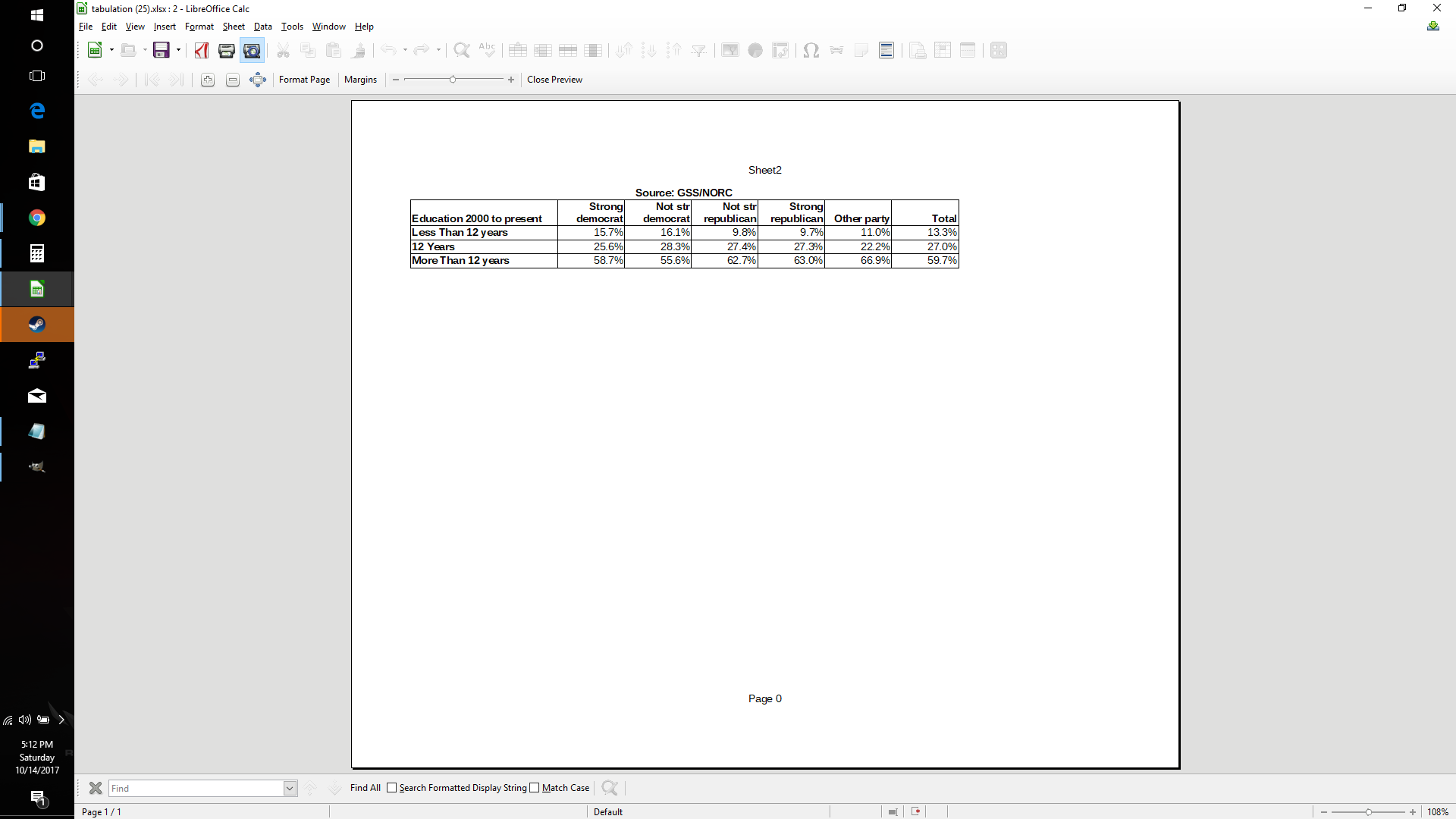This screenshot has height=819, width=1456.
Task: Click the Format Page button
Action: [x=304, y=80]
